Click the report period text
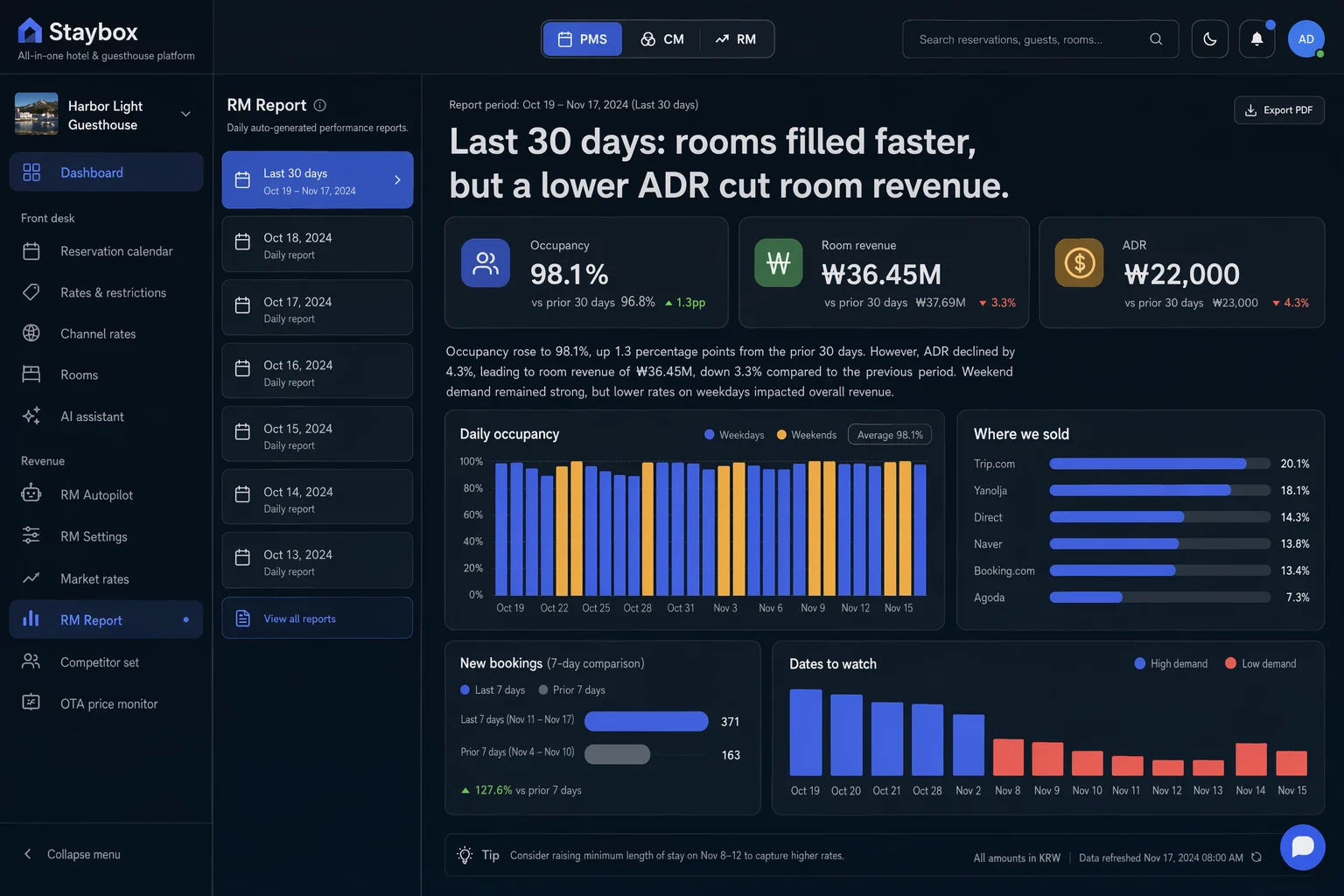 573,105
